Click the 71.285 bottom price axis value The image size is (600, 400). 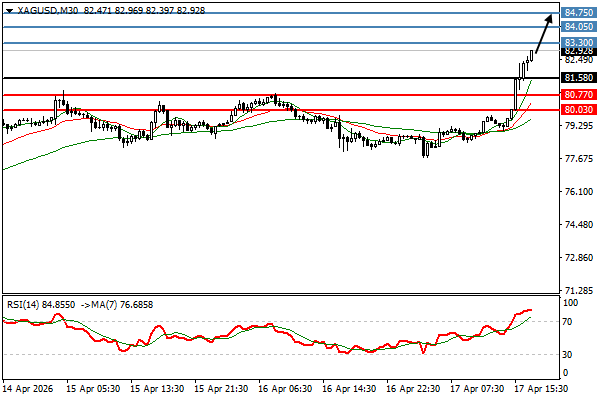pyautogui.click(x=578, y=290)
